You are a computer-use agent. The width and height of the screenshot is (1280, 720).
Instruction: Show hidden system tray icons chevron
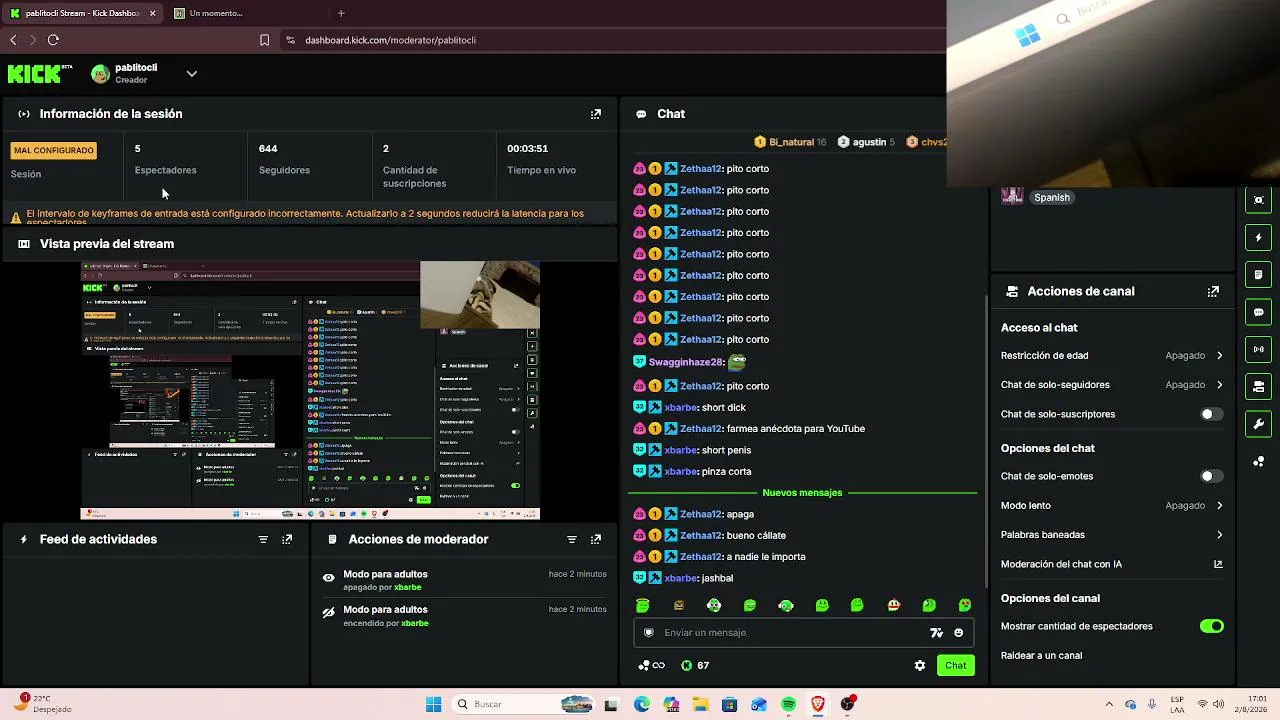click(x=1109, y=704)
